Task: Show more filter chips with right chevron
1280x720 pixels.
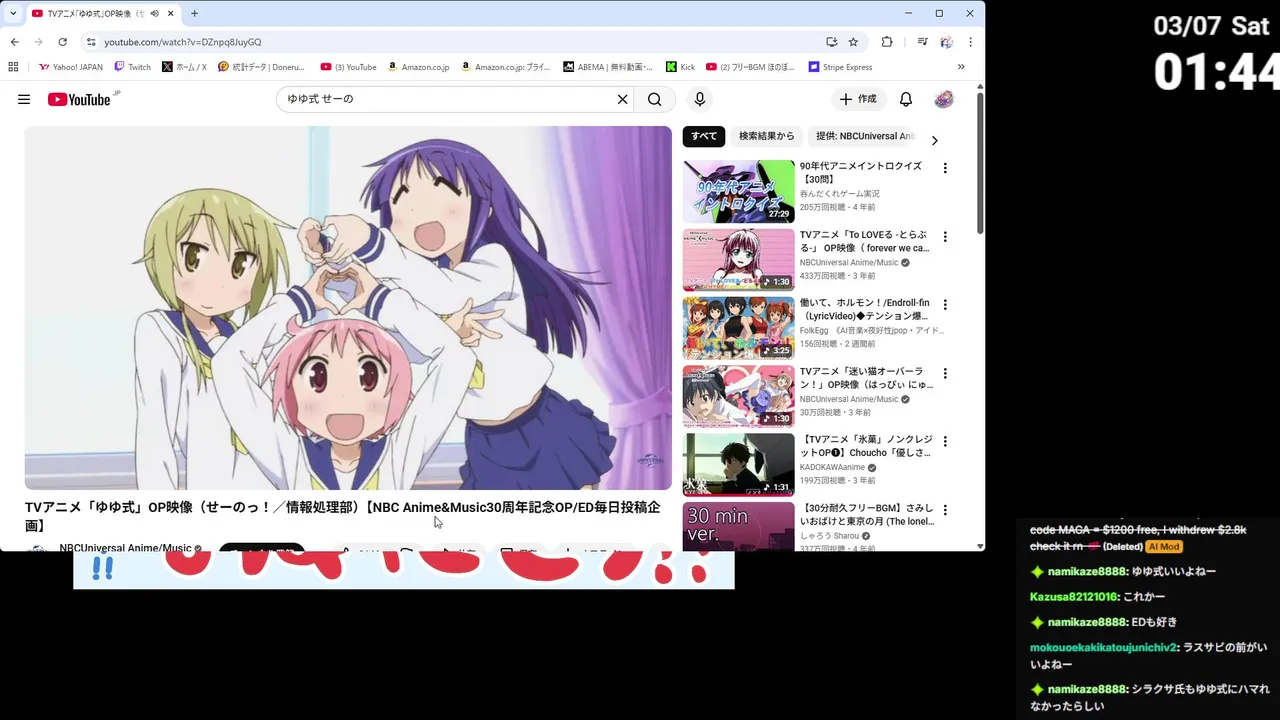Action: pyautogui.click(x=935, y=141)
